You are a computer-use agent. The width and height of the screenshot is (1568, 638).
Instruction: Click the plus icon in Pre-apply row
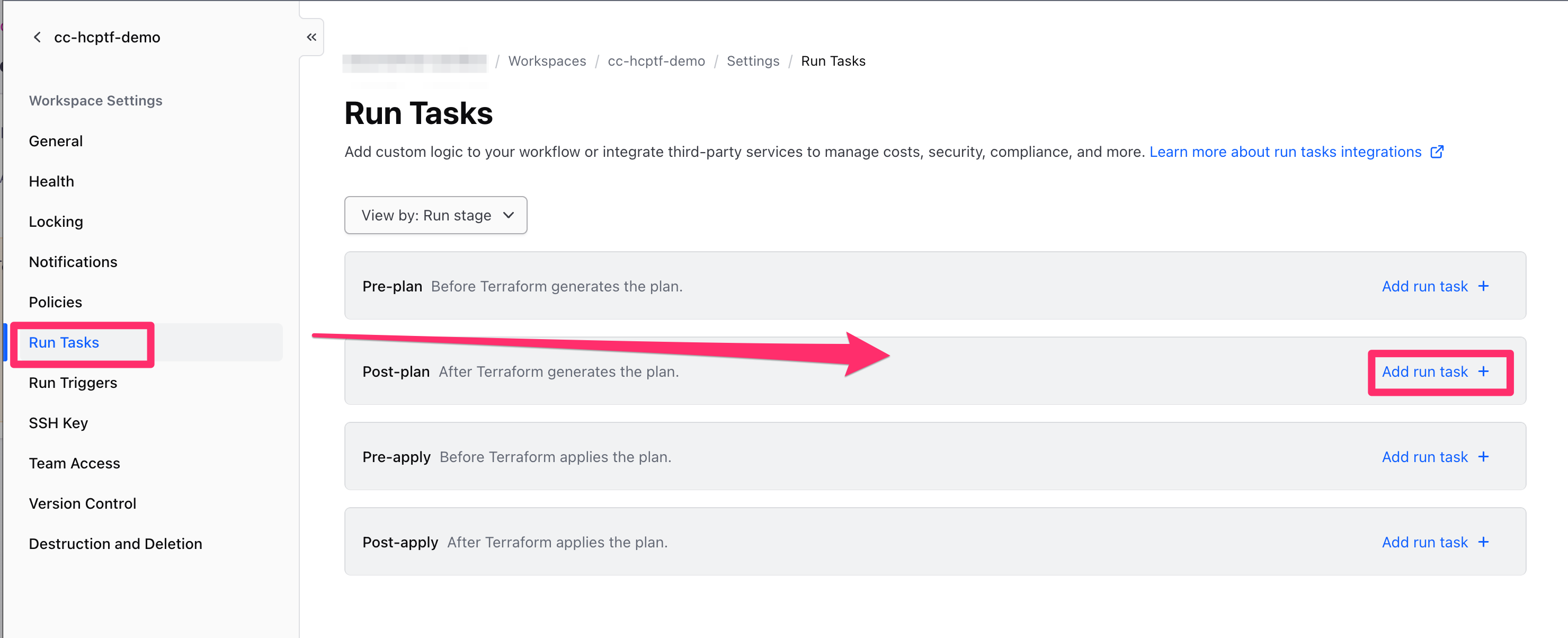click(1483, 457)
